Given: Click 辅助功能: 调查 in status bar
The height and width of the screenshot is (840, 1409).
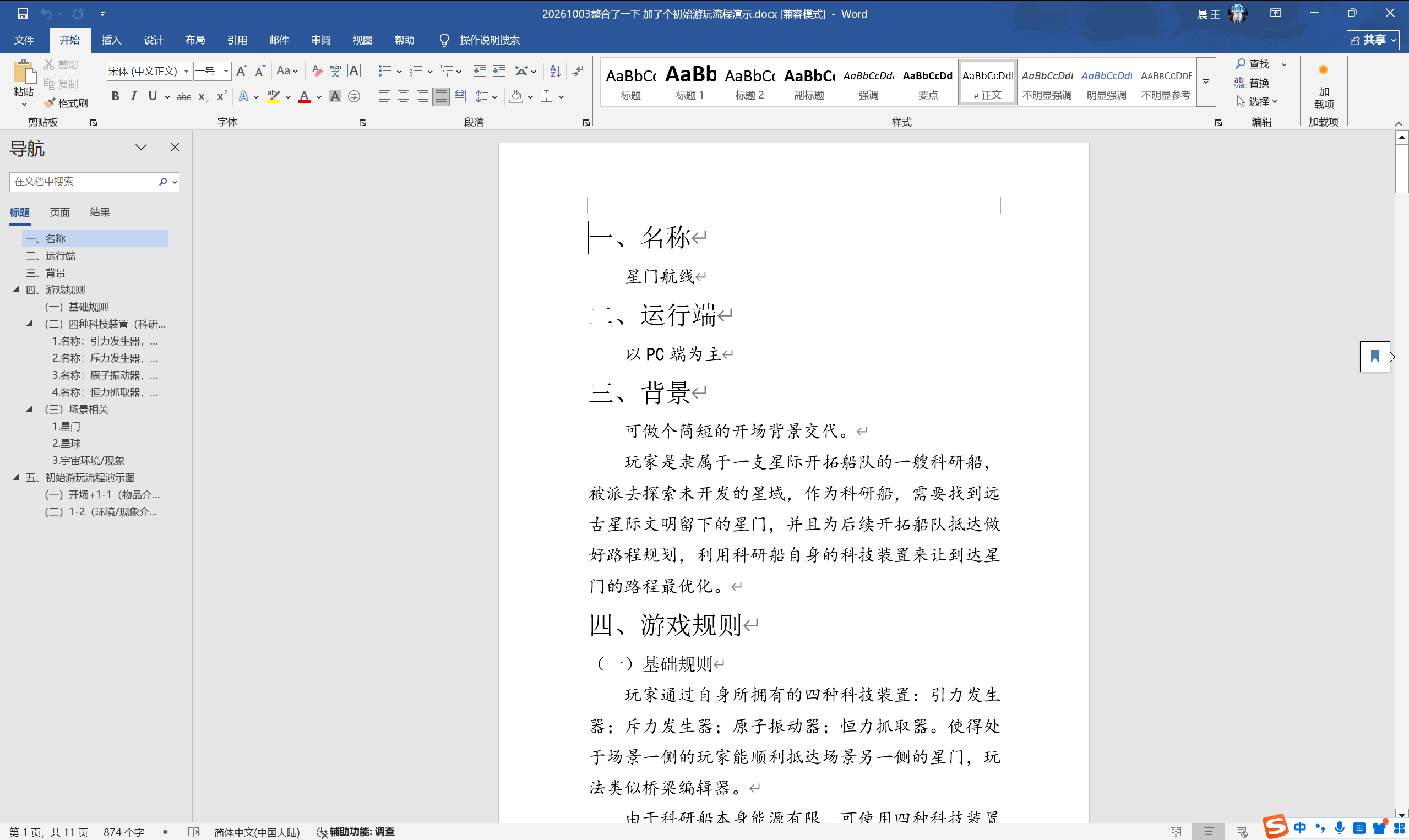Looking at the screenshot, I should point(356,832).
